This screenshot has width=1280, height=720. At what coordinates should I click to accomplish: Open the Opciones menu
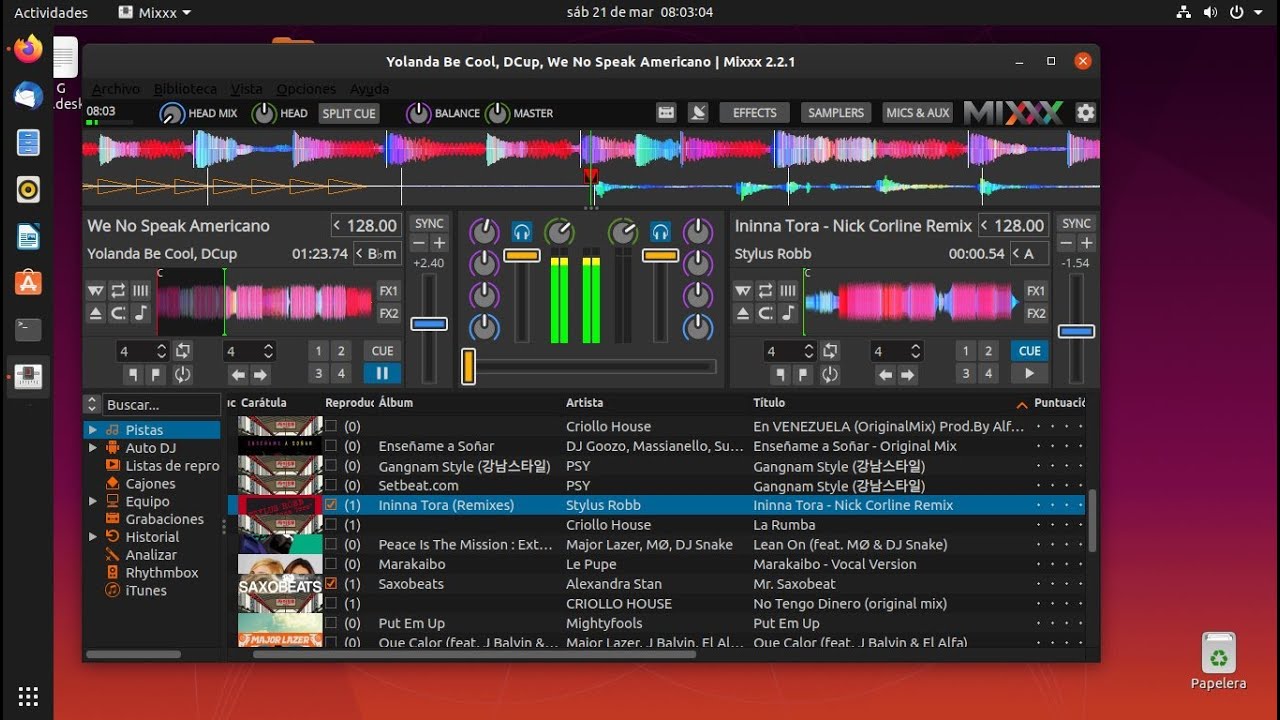point(306,89)
